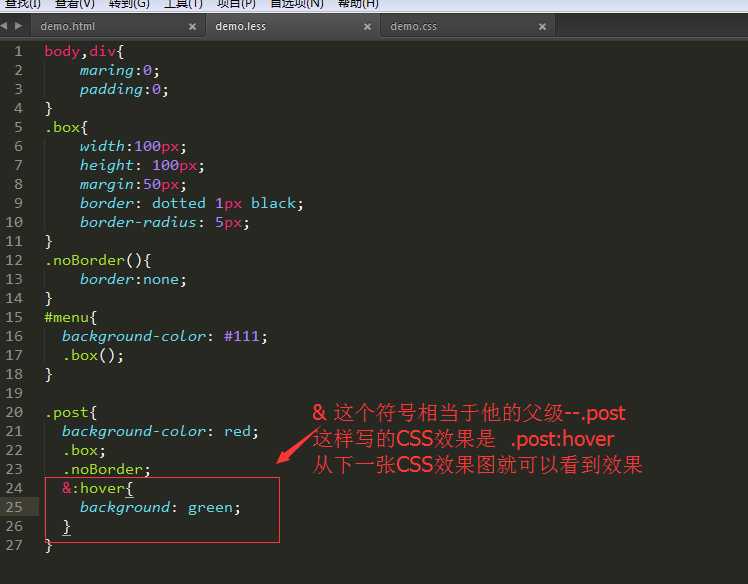
Task: Click 'background-color: #111;' line
Action: coord(165,336)
